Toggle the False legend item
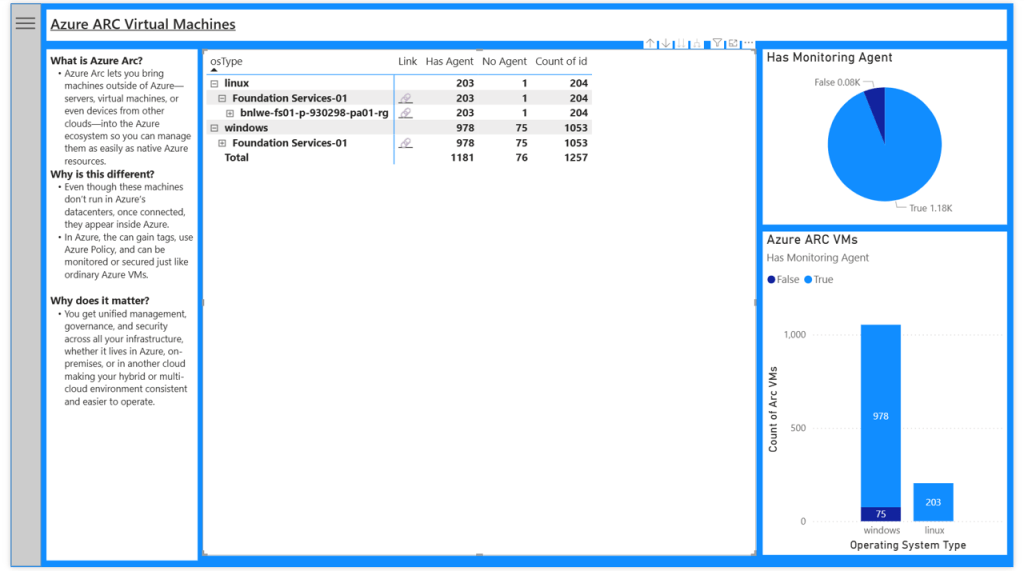The width and height of the screenshot is (1024, 571). tap(783, 280)
